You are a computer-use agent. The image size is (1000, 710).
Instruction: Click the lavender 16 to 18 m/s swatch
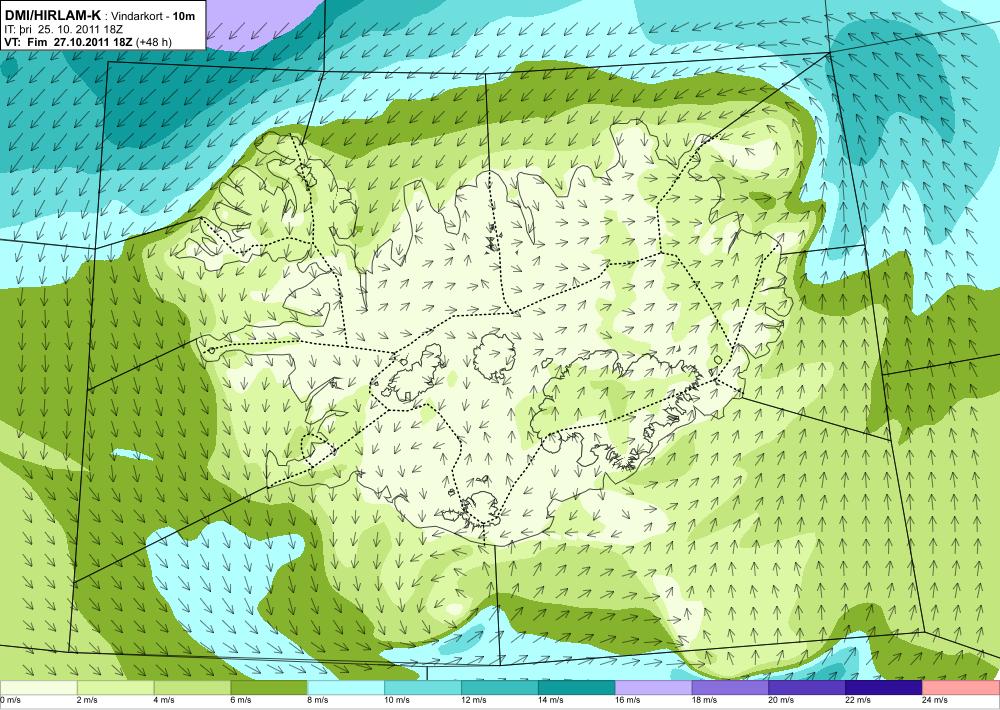(654, 688)
